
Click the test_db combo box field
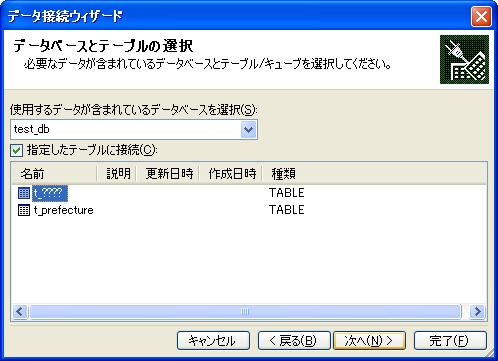click(x=134, y=129)
